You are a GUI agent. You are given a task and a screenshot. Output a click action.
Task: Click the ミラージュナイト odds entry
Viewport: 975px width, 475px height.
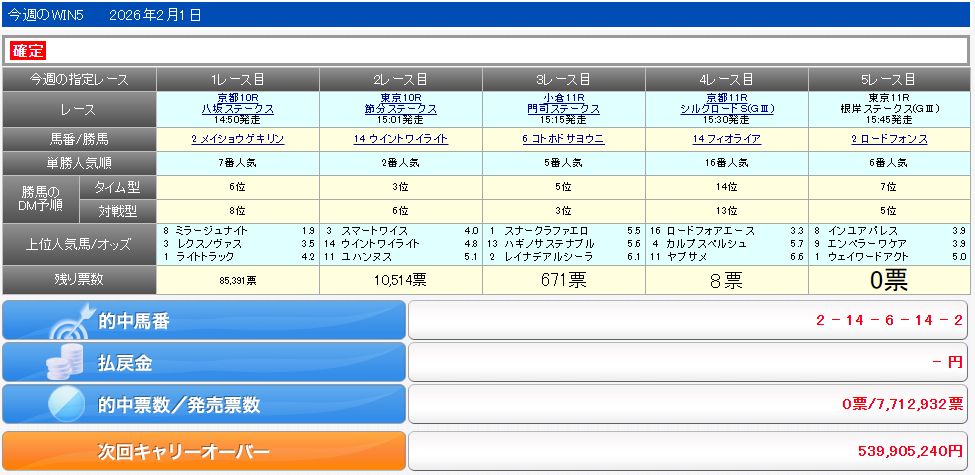238,231
